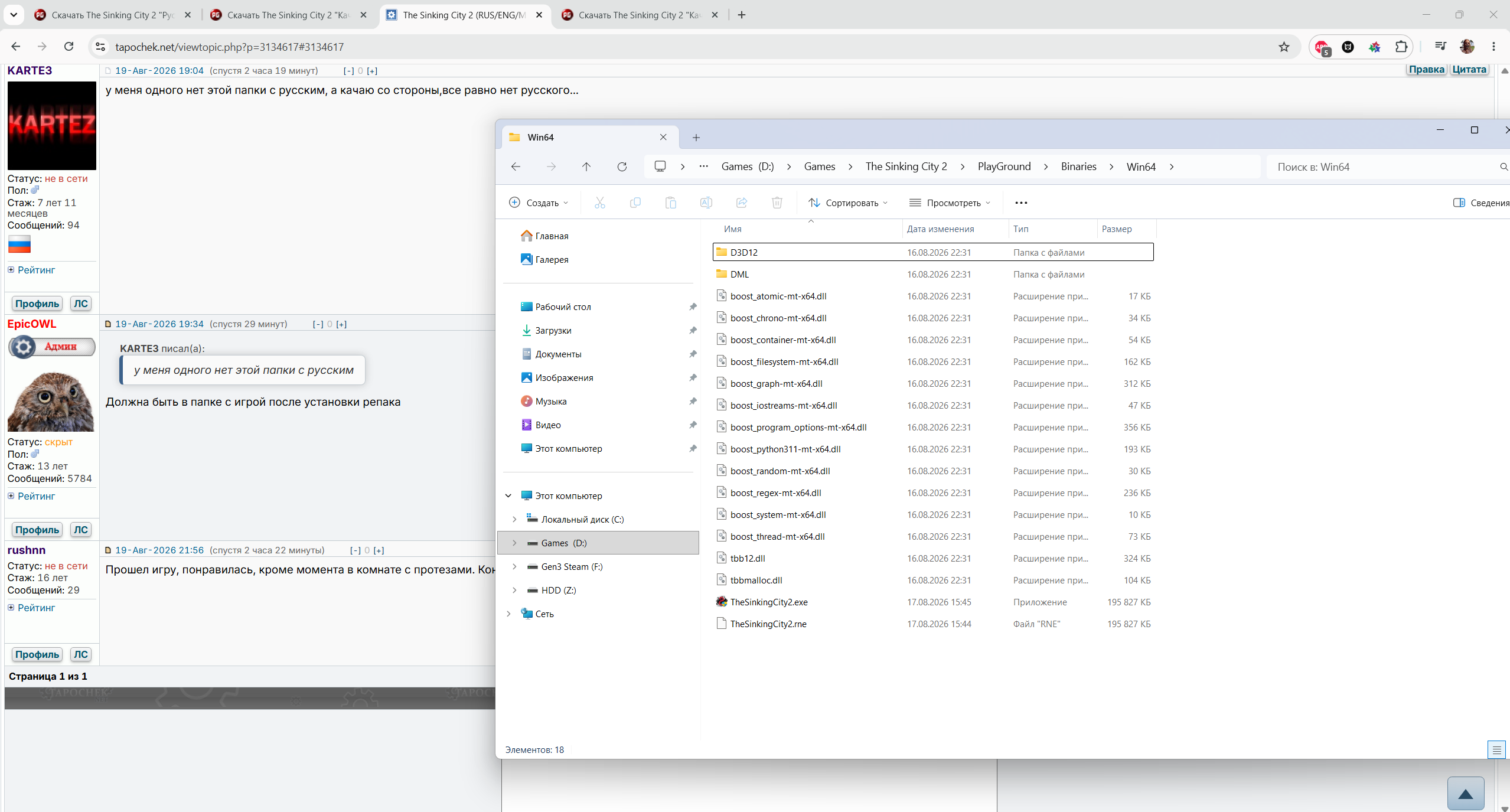
Task: Open the Chrome three-dot menu
Action: 1493,47
